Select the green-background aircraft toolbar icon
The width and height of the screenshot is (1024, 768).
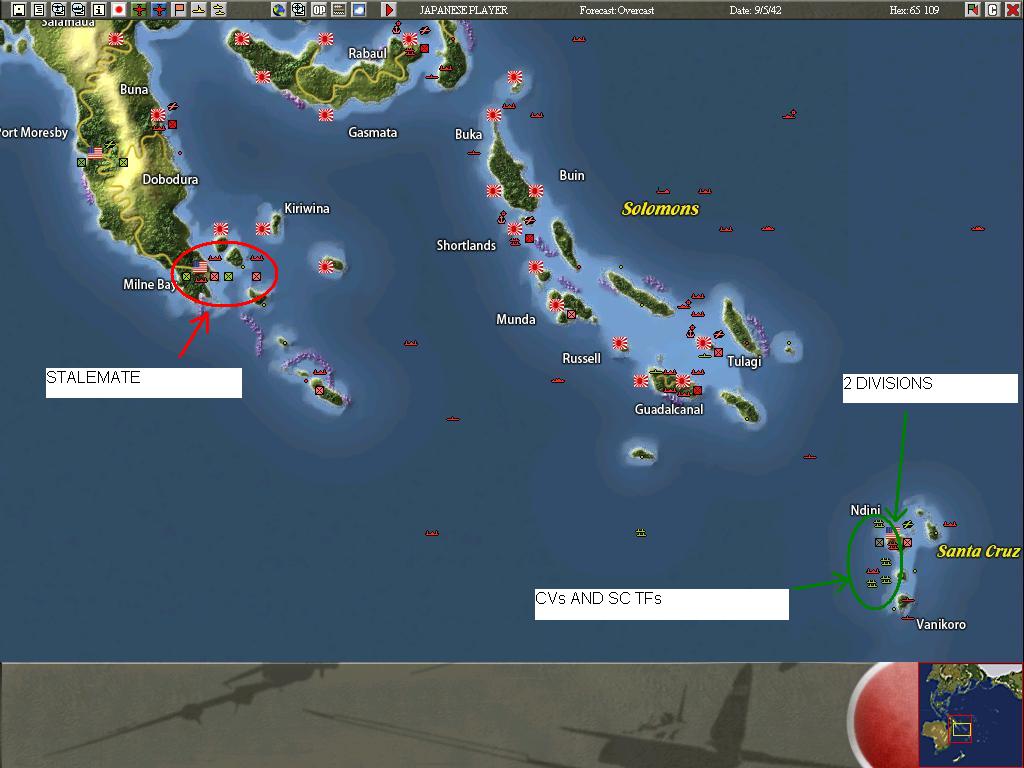pos(139,10)
